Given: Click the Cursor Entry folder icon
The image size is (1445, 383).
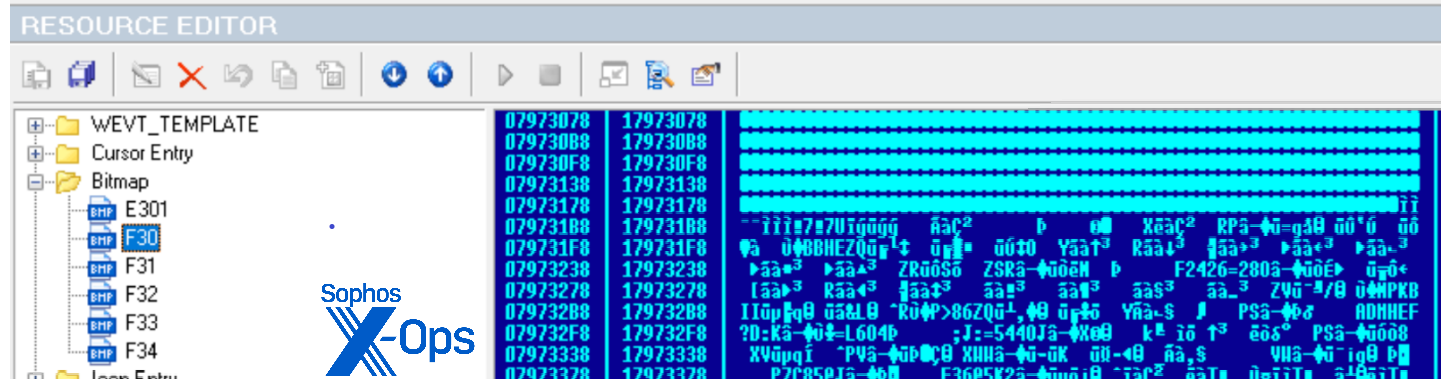Looking at the screenshot, I should (x=67, y=154).
